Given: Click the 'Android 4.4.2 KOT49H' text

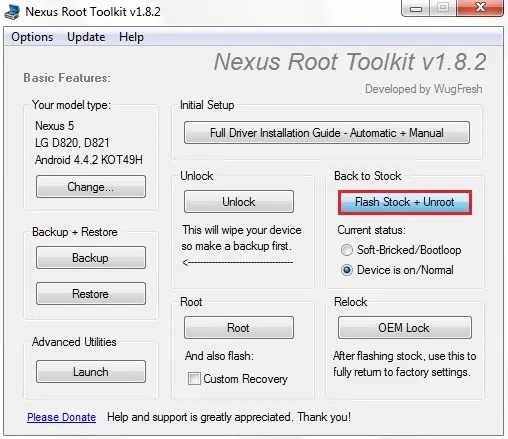Looking at the screenshot, I should 89,160.
